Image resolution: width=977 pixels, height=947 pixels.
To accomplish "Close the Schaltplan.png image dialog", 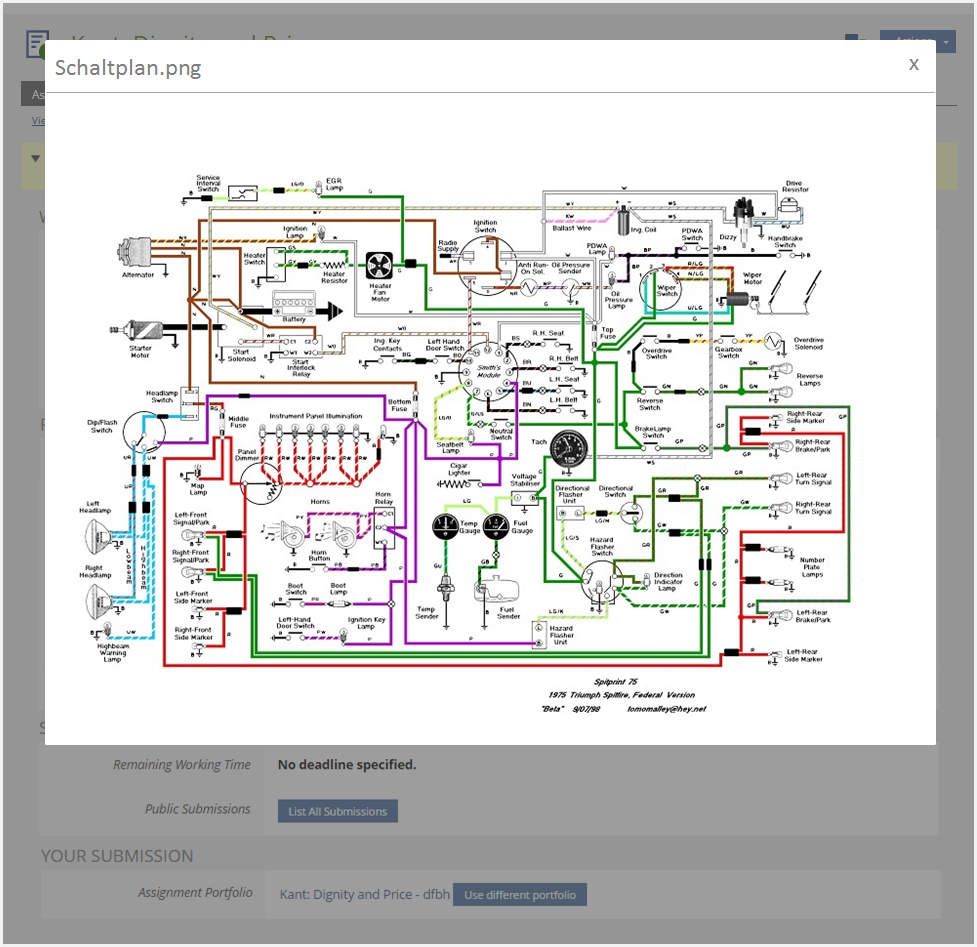I will point(913,65).
